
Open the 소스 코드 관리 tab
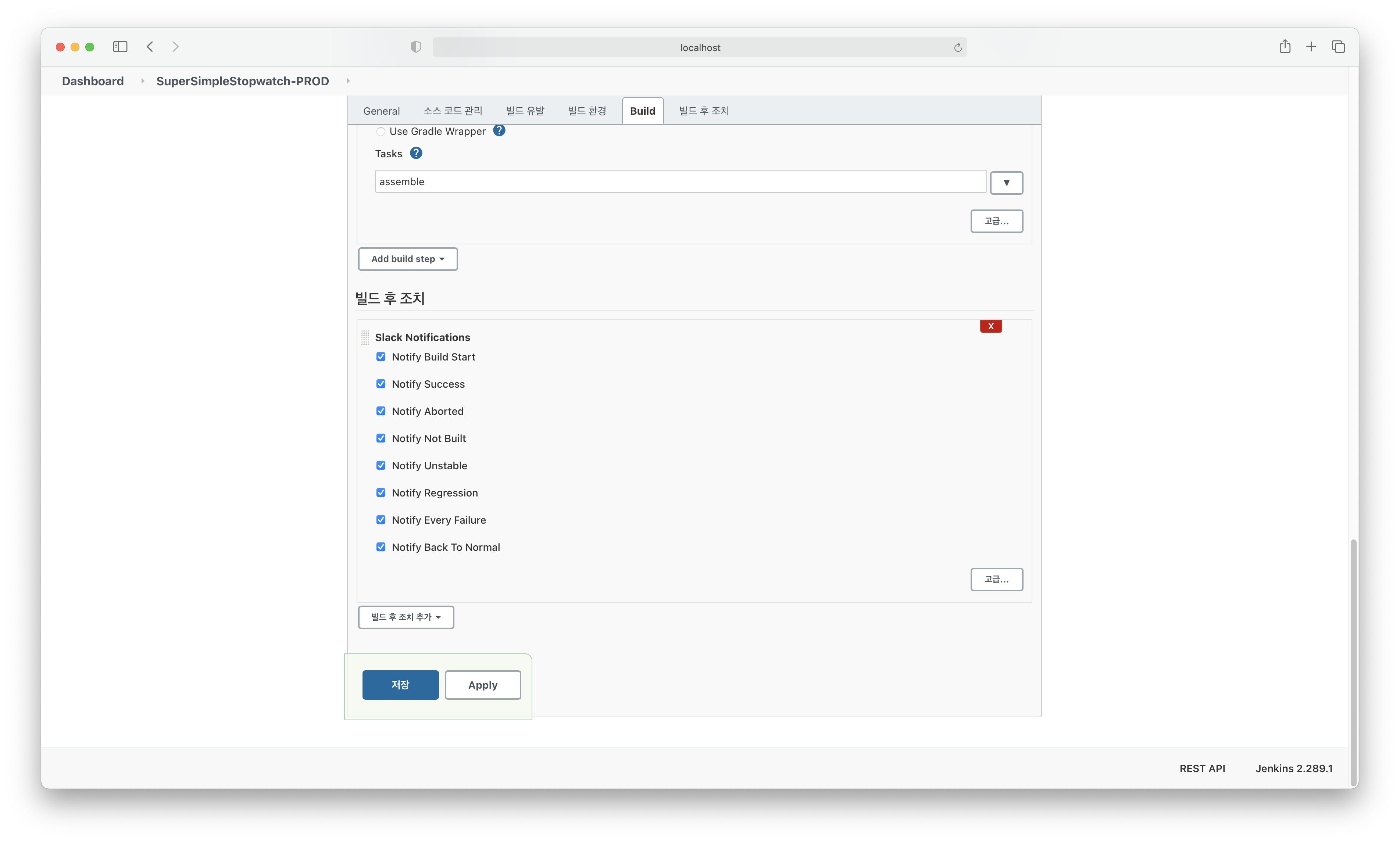(452, 111)
